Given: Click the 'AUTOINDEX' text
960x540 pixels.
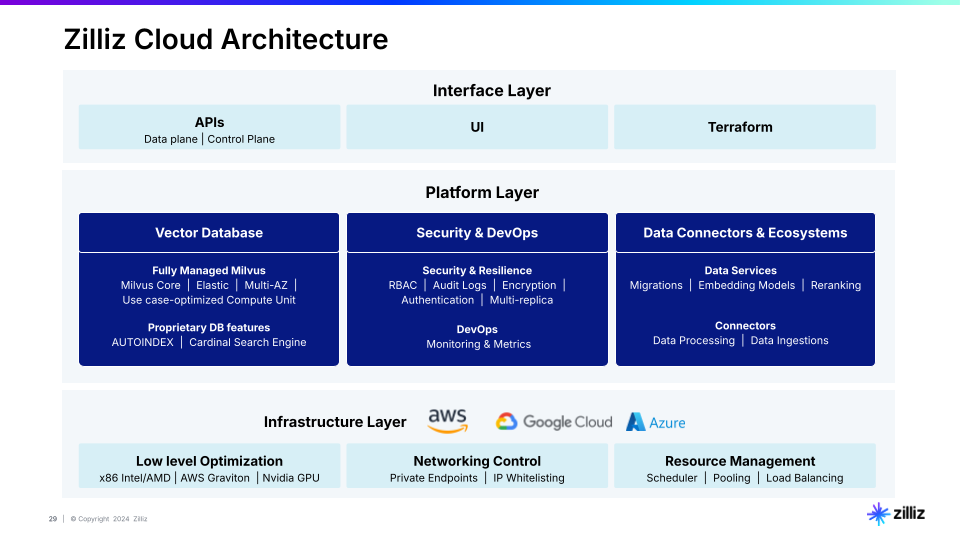Looking at the screenshot, I should (x=143, y=342).
